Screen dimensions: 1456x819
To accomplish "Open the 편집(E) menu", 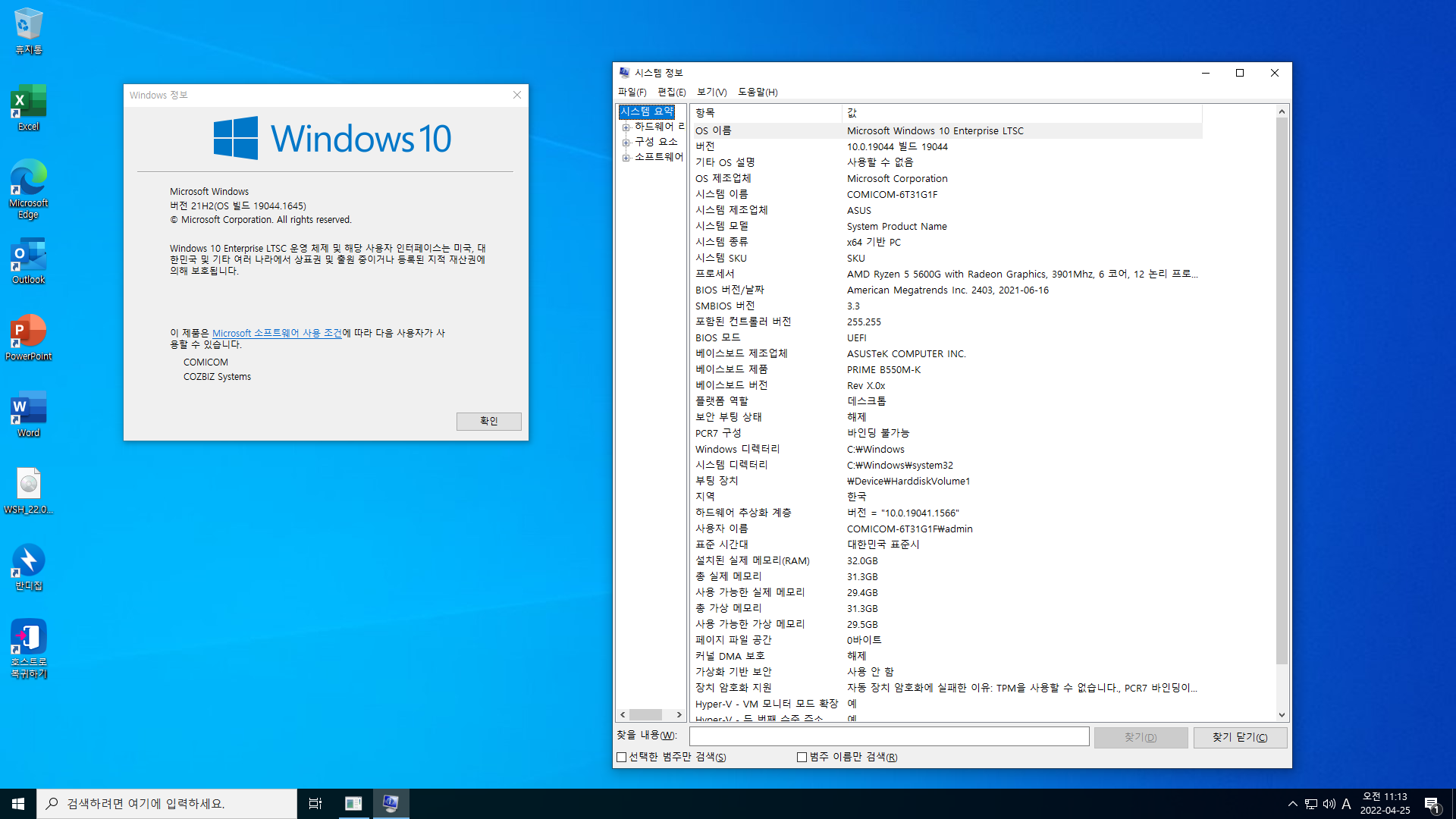I will (x=672, y=92).
